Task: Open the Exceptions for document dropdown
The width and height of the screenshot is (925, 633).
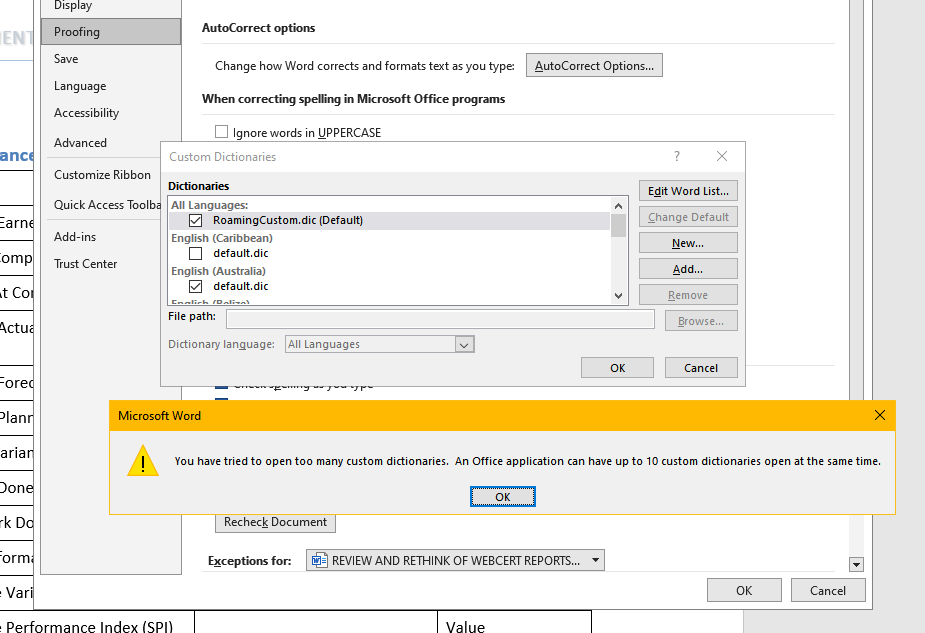Action: (x=455, y=560)
